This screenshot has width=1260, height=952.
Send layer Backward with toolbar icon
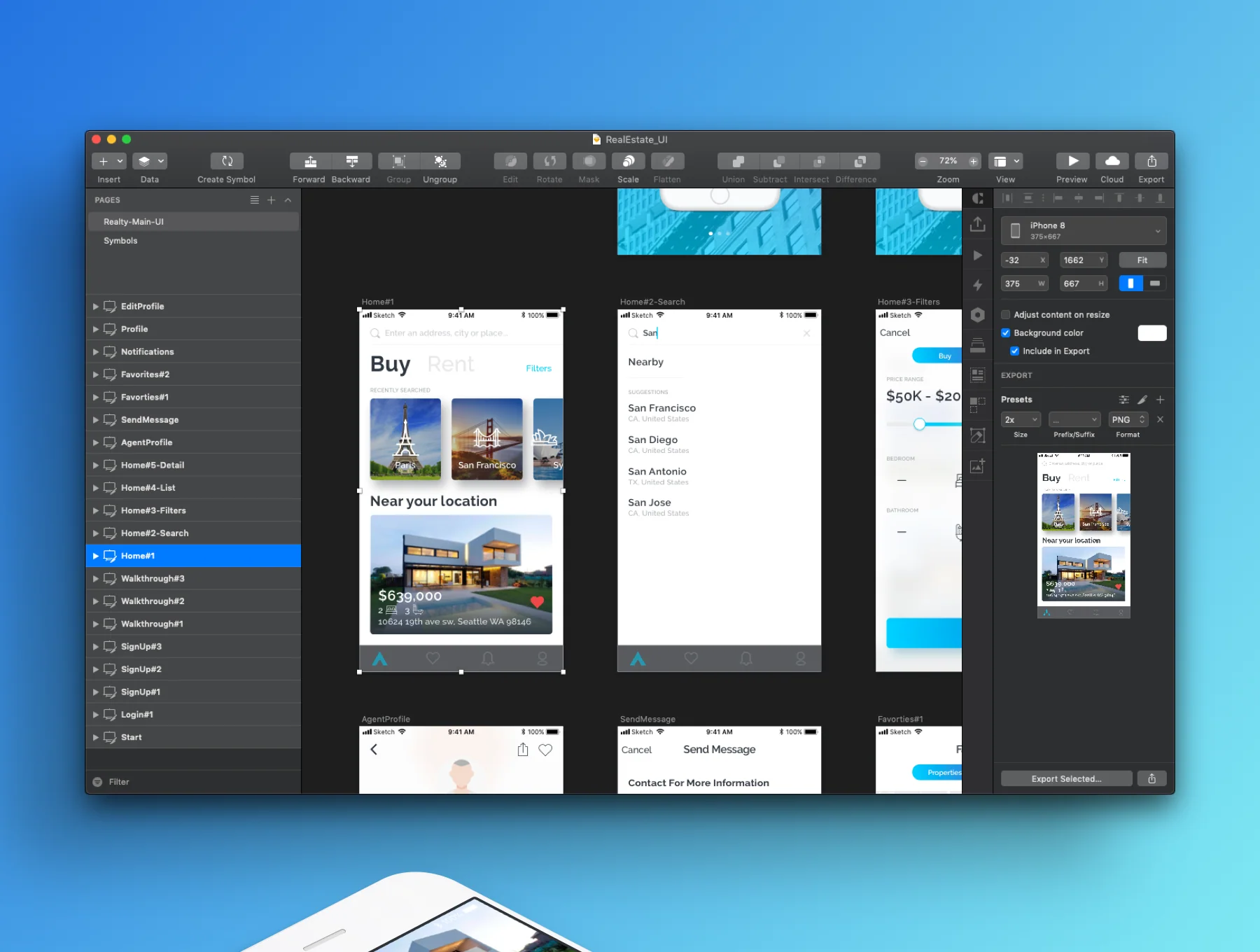[x=351, y=161]
